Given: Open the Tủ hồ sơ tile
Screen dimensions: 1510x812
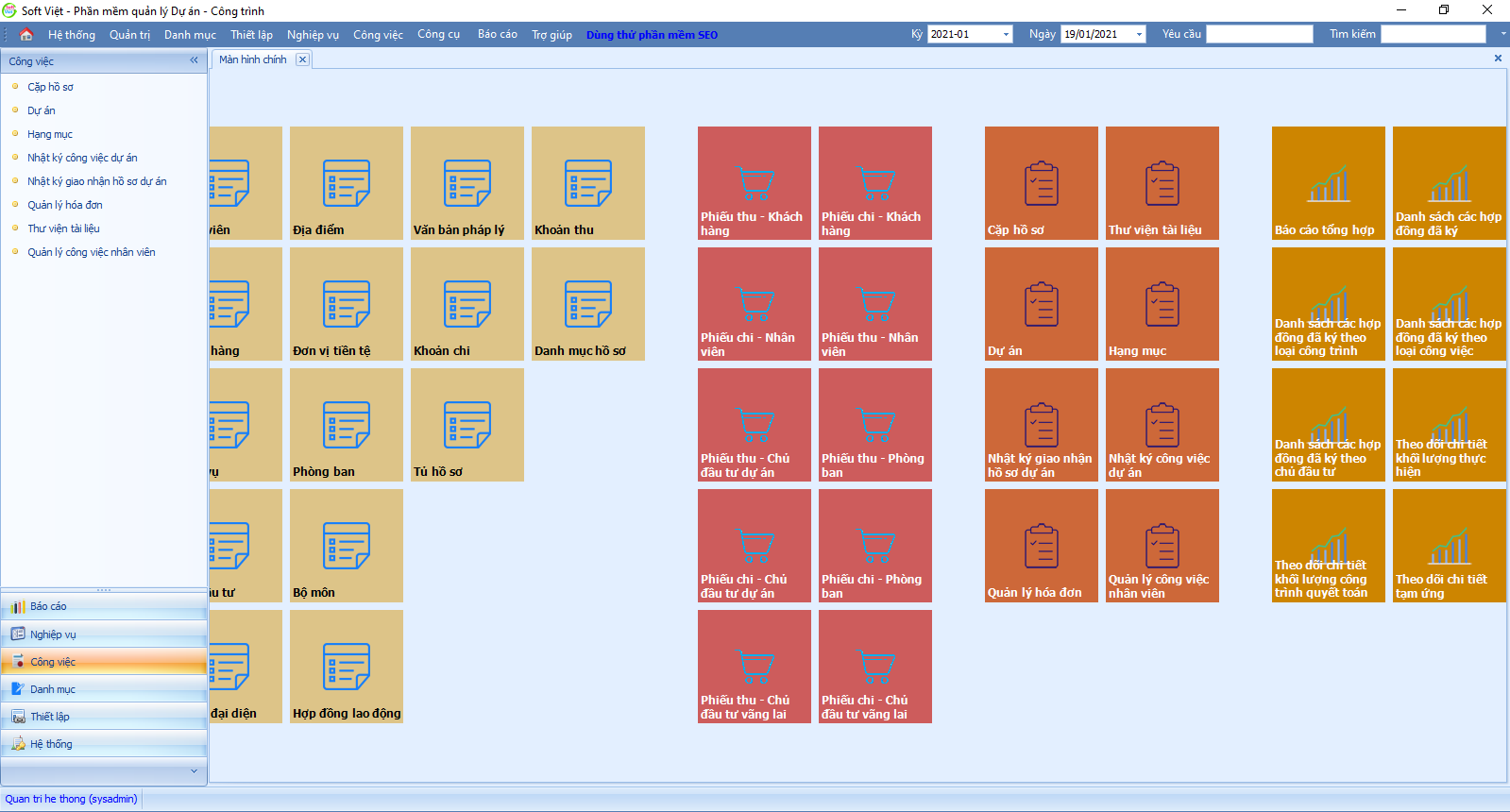Looking at the screenshot, I should click(467, 425).
